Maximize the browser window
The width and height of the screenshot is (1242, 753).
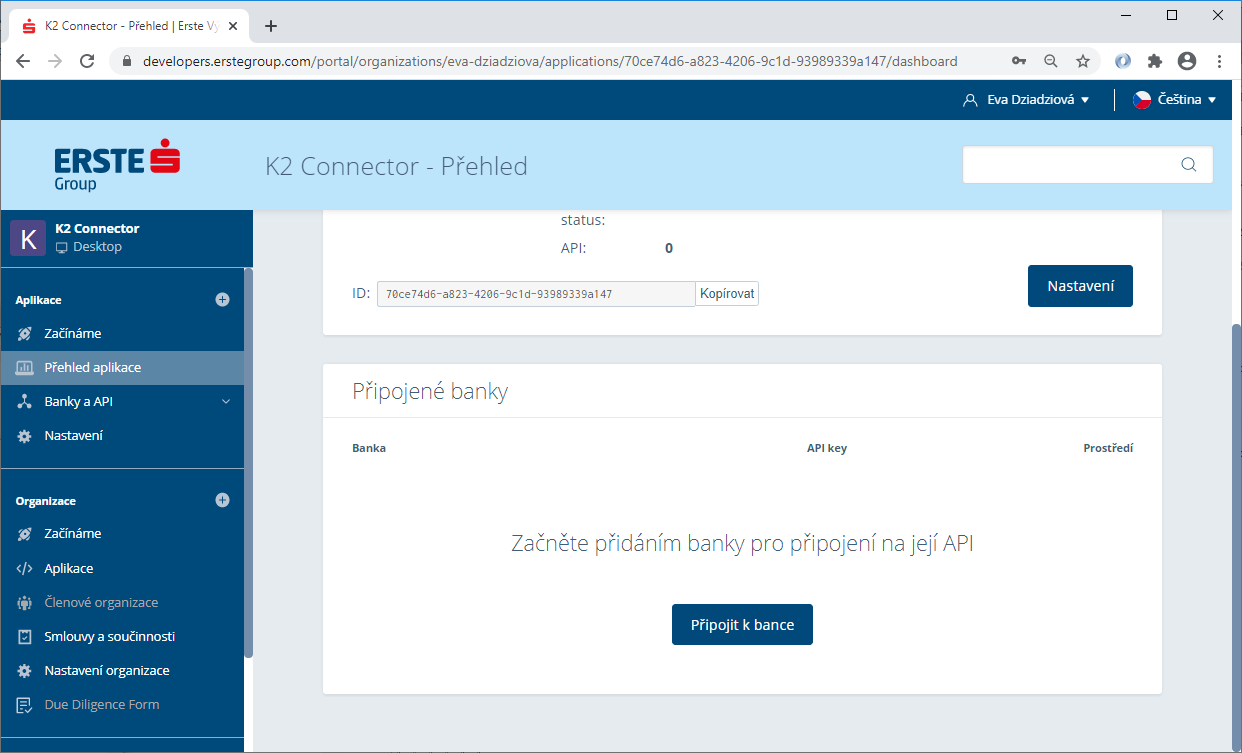1172,15
